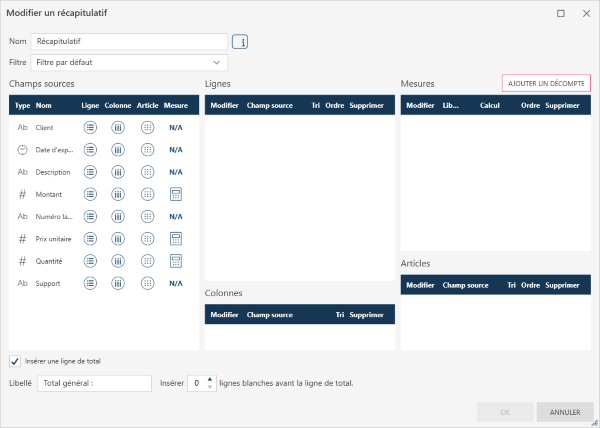Add Prix unitaire as a measure

(175, 238)
